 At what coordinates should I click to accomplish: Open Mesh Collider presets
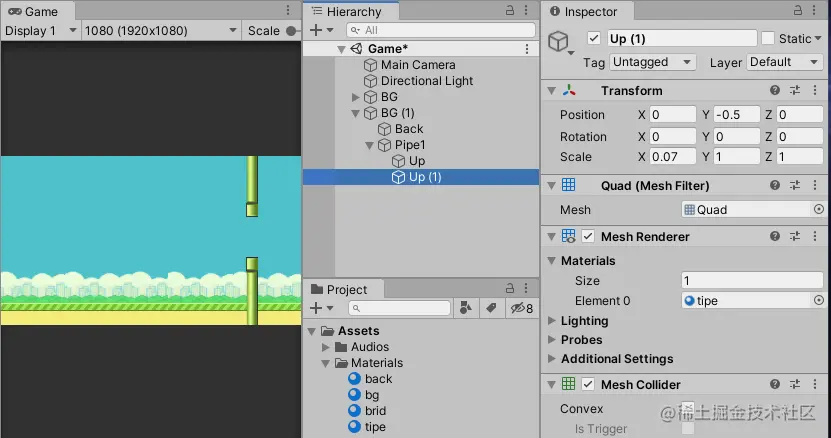click(795, 384)
